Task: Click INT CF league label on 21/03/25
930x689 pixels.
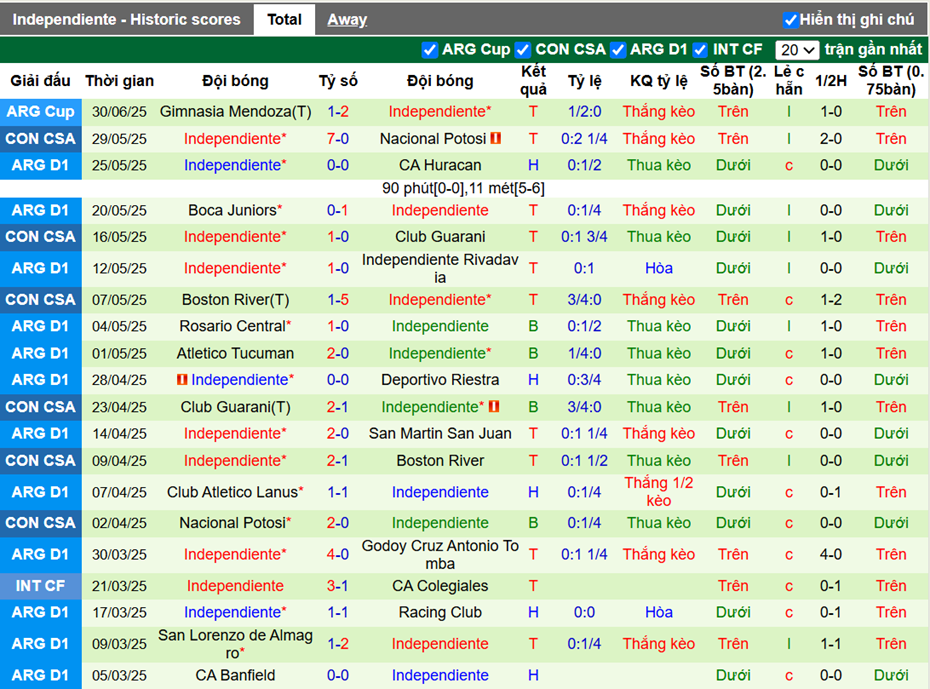Action: tap(40, 586)
